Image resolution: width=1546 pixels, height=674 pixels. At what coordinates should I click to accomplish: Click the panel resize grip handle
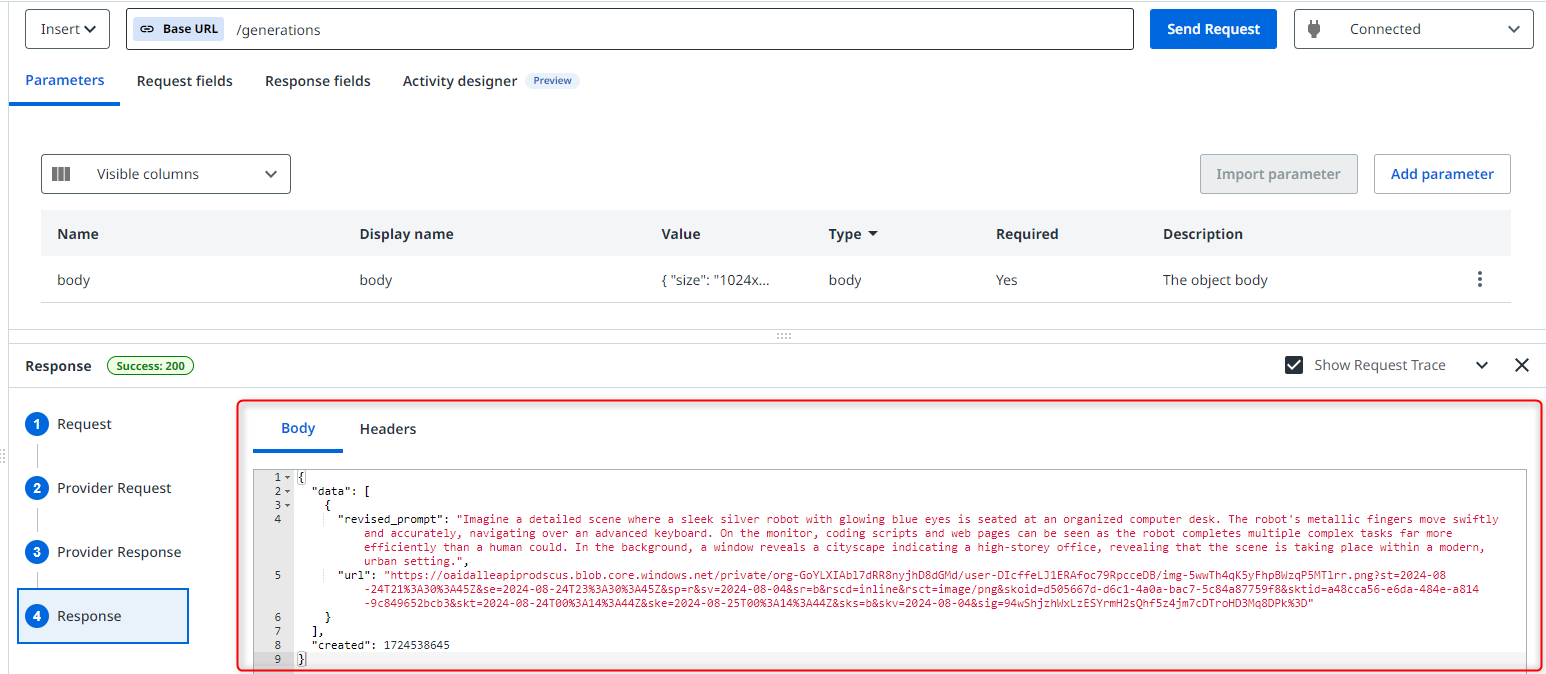(x=784, y=336)
